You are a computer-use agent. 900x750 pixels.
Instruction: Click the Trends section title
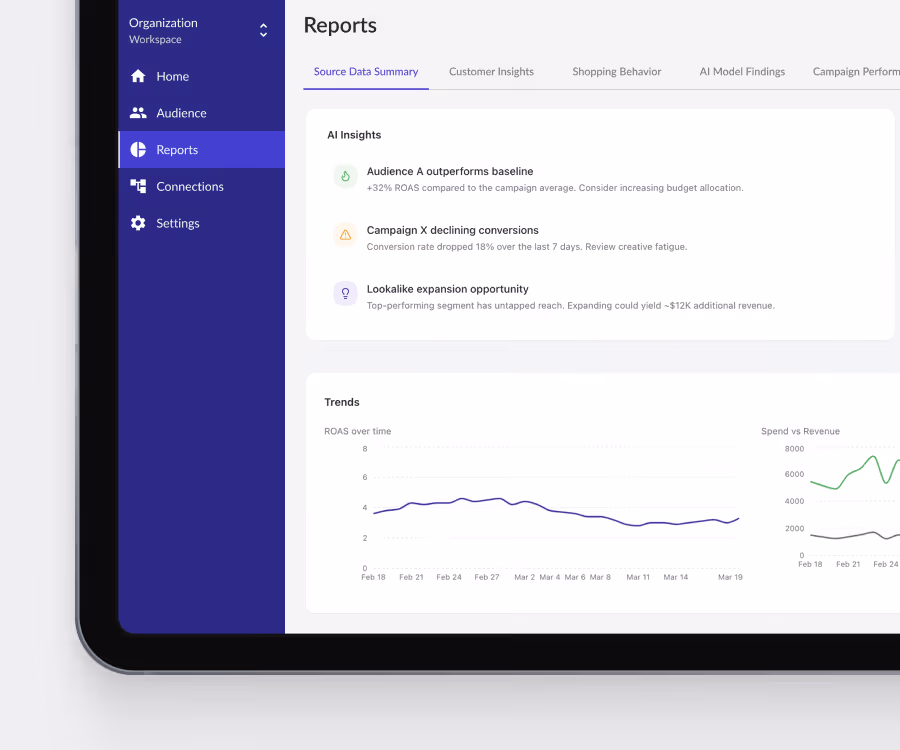click(342, 402)
